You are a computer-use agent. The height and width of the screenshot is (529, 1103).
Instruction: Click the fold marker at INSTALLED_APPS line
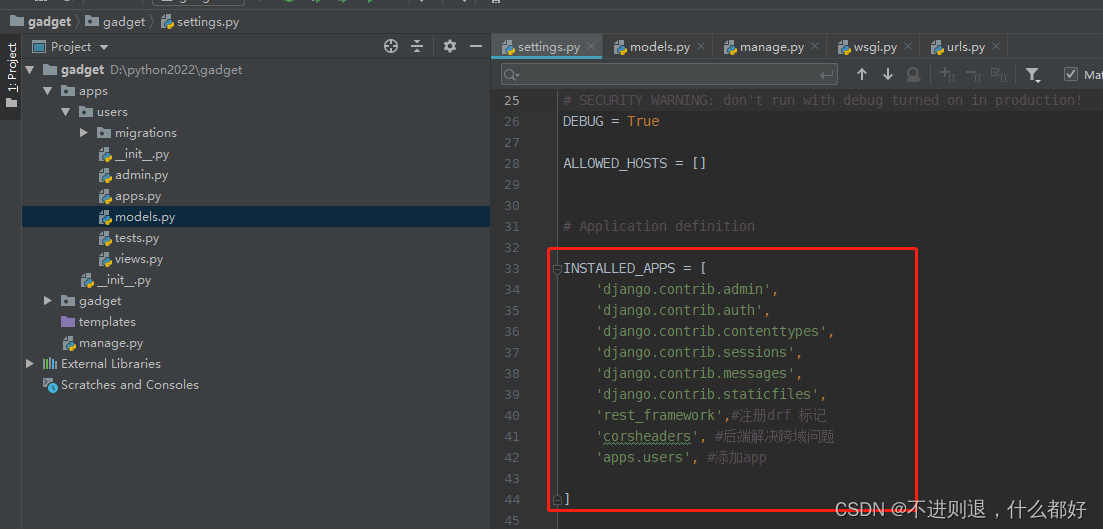[557, 269]
